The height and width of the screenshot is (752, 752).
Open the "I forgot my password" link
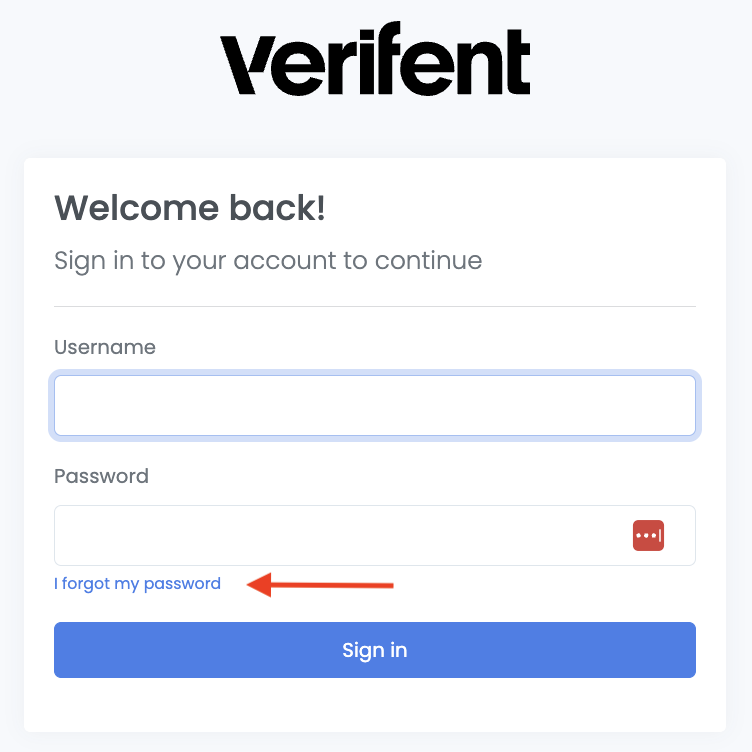(137, 584)
